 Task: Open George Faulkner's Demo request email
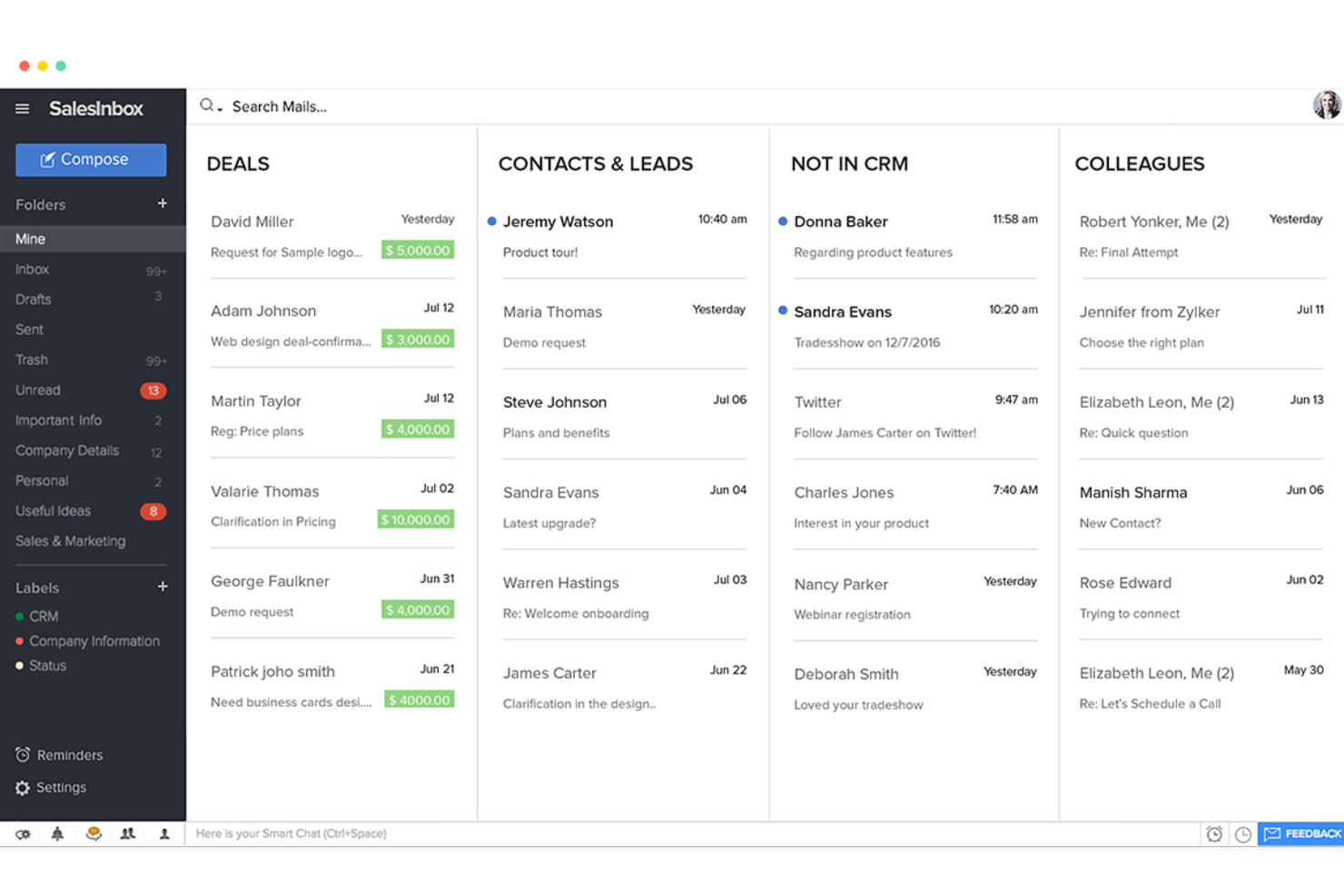coord(332,596)
